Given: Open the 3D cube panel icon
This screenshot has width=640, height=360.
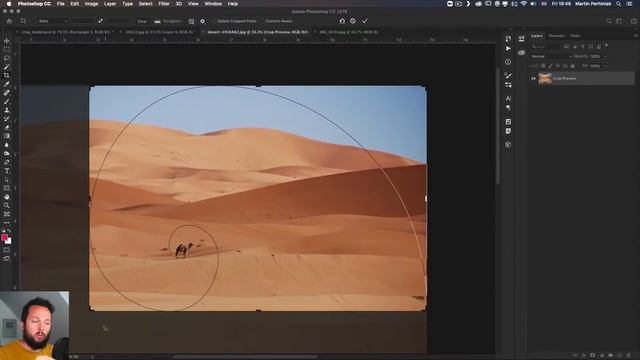Looking at the screenshot, I should click(508, 145).
